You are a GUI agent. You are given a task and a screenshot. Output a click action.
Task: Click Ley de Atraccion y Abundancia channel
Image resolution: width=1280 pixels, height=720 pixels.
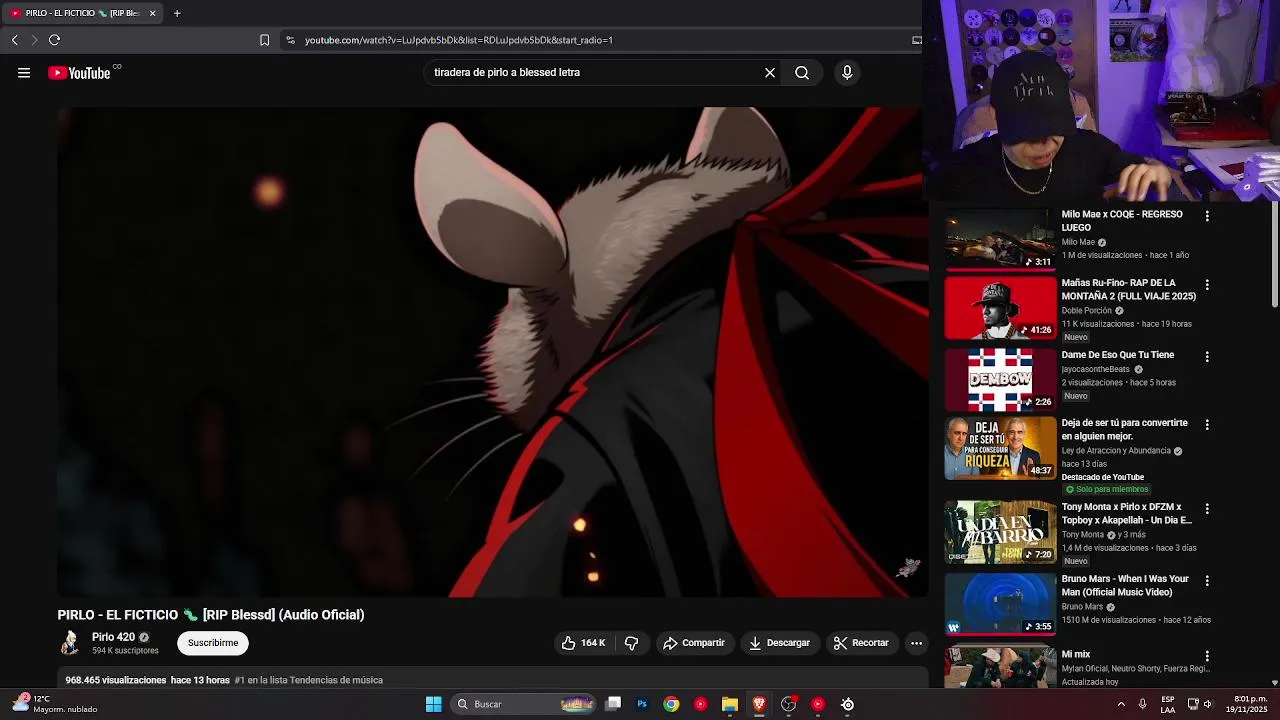[x=1116, y=451]
